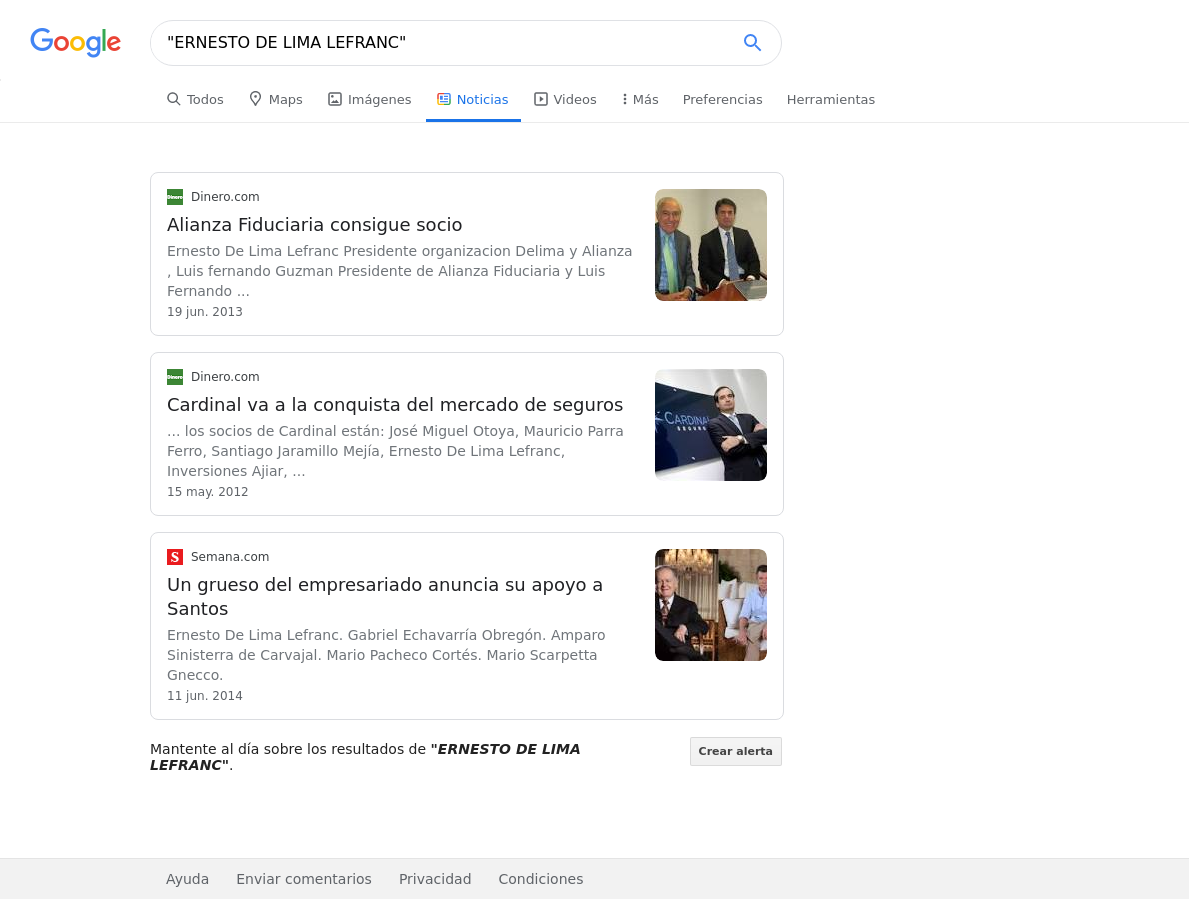
Task: Switch to the Todos tab
Action: click(195, 99)
